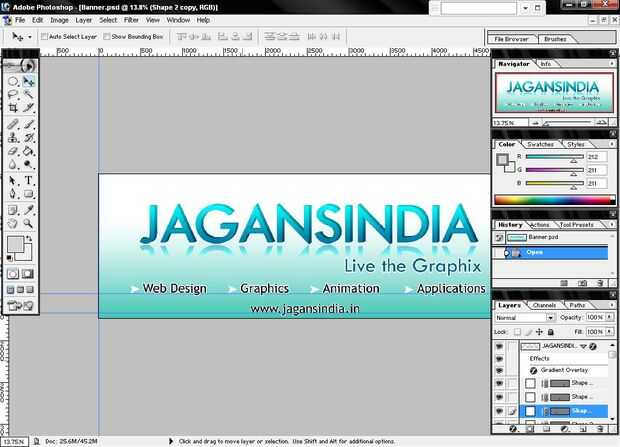Toggle Lock all padlock in Layers panel
620x447 pixels.
tap(550, 332)
